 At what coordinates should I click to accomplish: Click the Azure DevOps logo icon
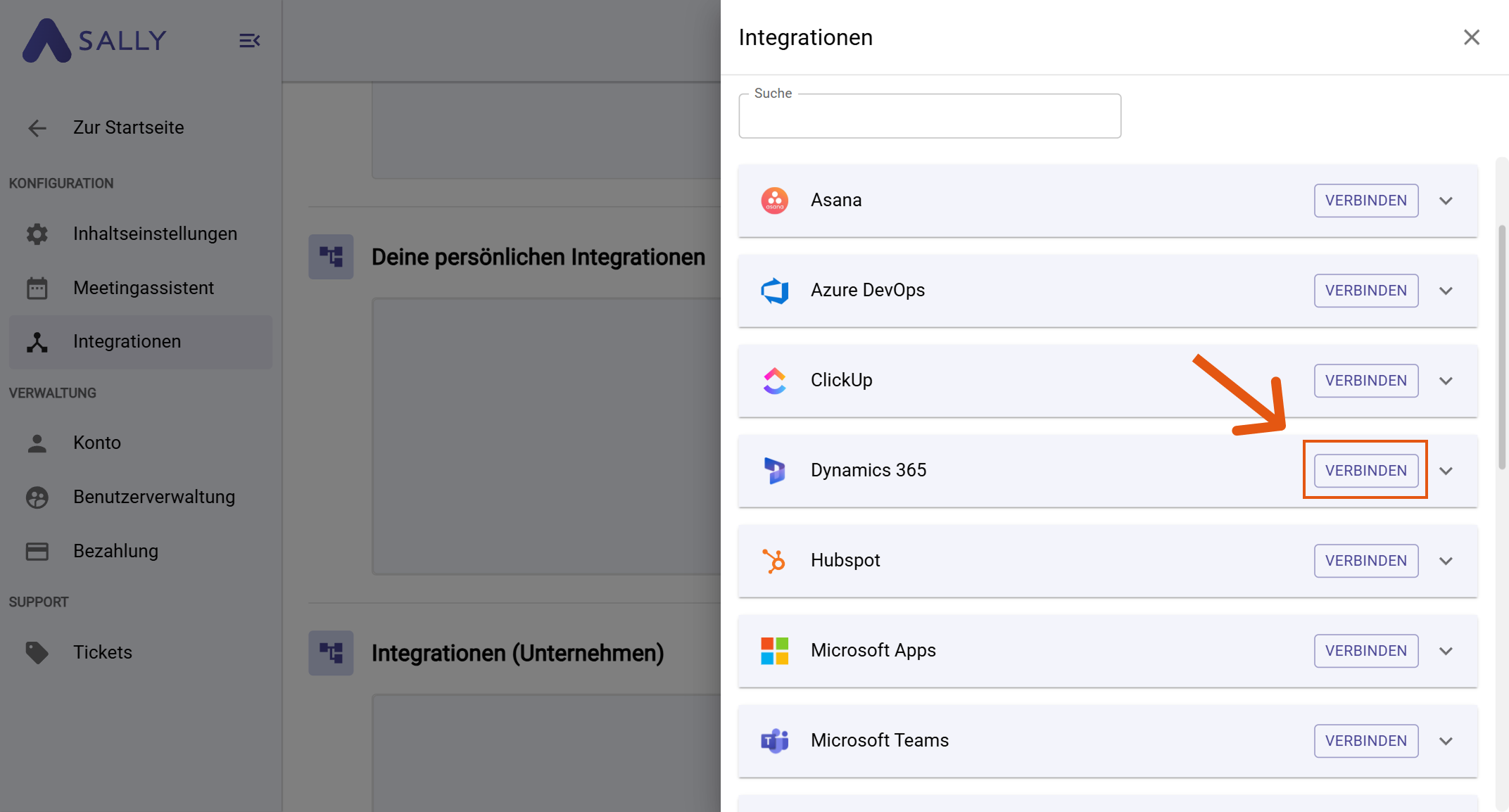[775, 291]
